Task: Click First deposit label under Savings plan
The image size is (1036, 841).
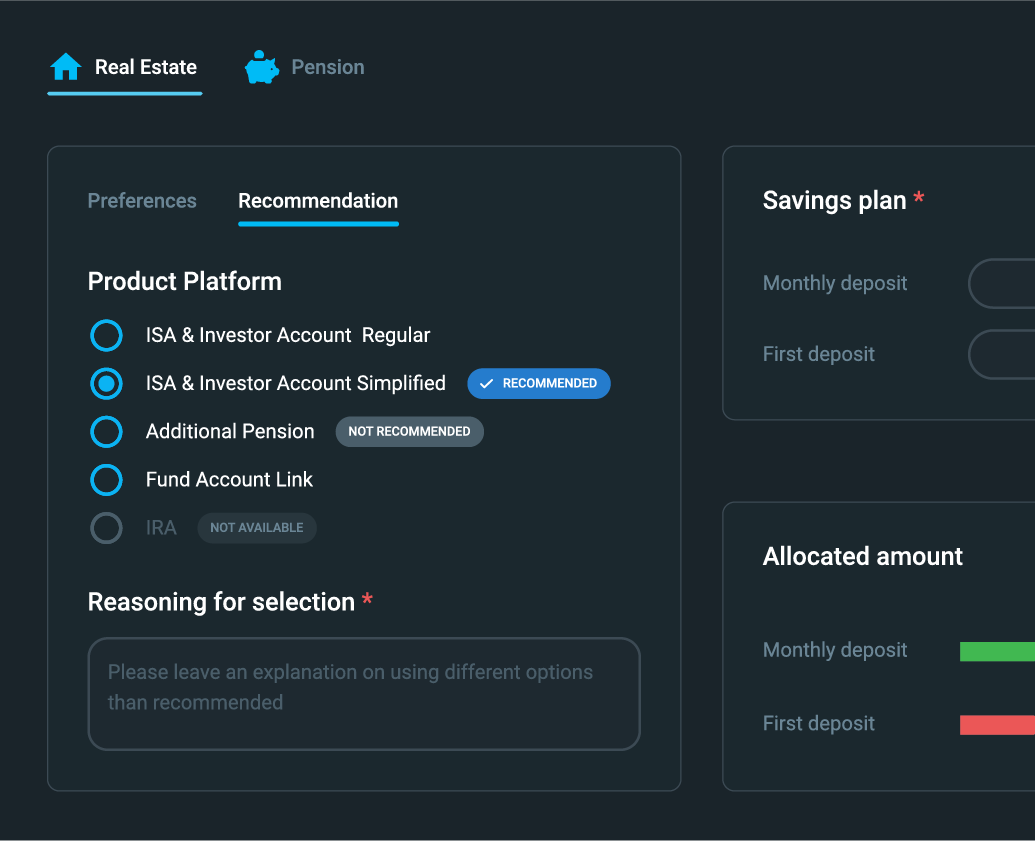Action: (819, 354)
